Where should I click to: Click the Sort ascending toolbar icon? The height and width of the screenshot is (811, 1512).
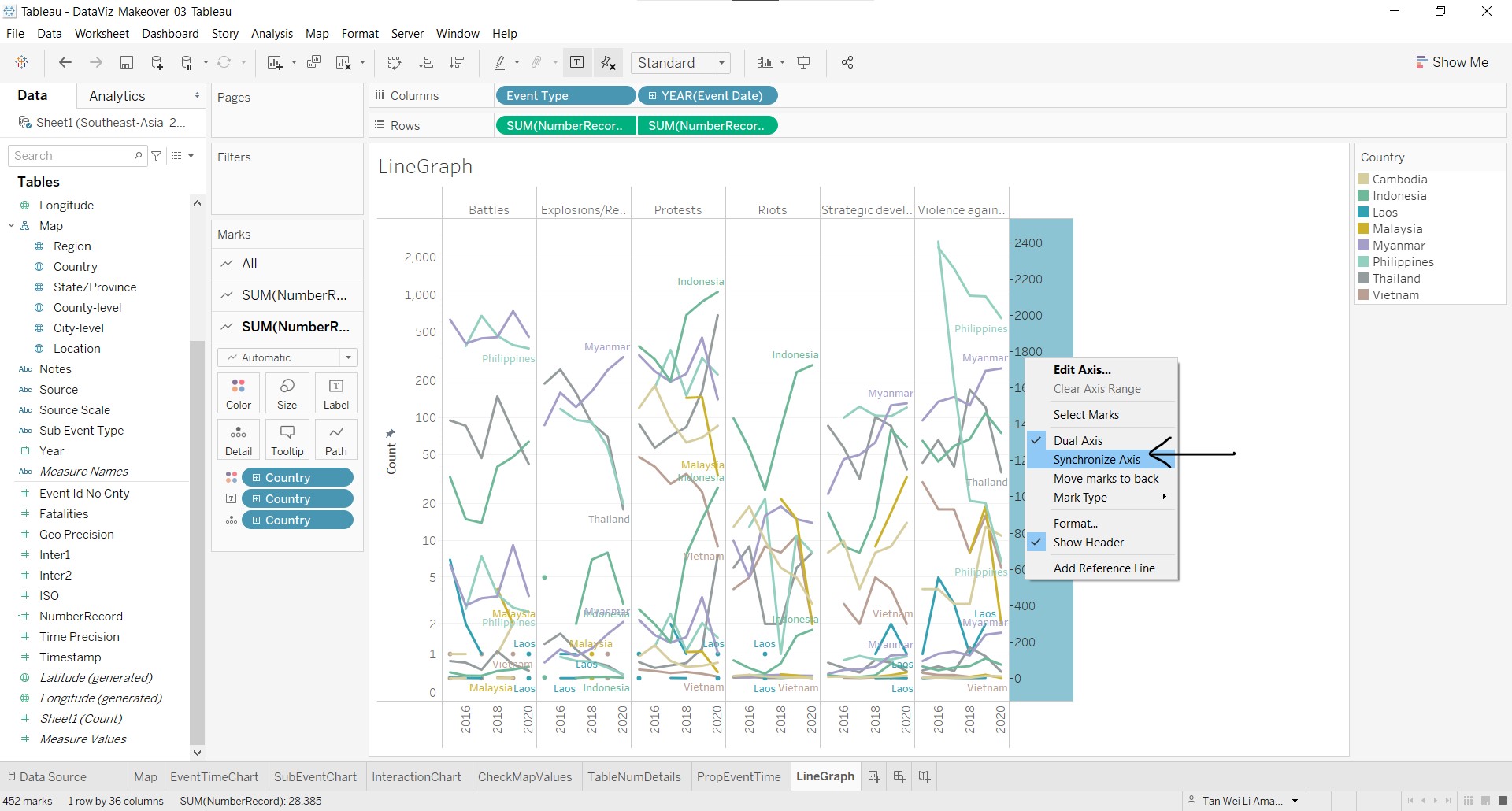(426, 63)
